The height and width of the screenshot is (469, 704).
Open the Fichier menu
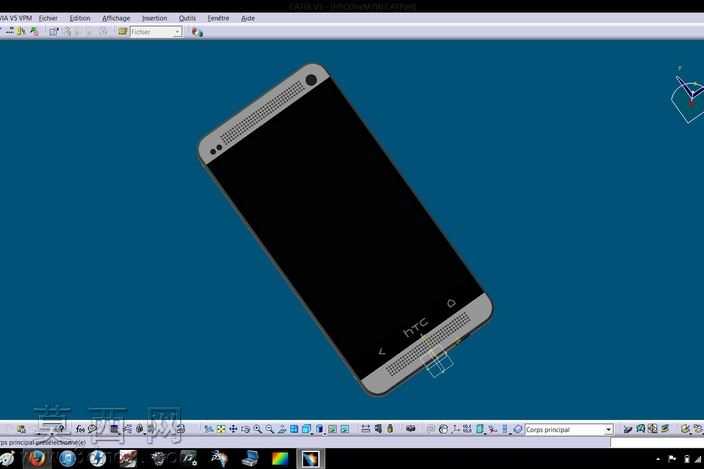(48, 18)
